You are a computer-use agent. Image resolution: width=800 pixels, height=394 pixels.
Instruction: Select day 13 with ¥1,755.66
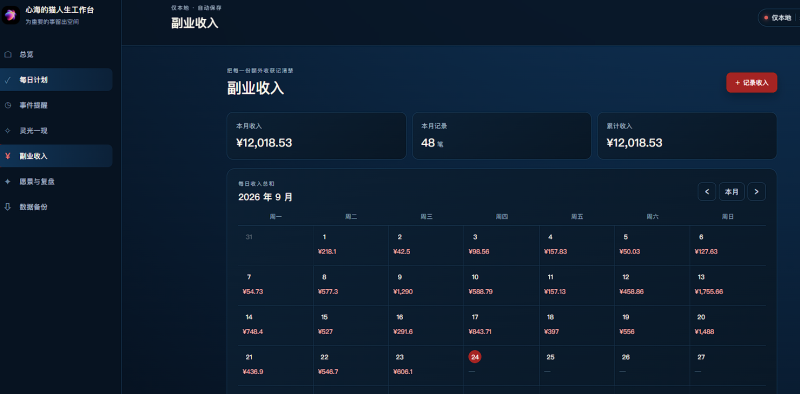click(728, 285)
